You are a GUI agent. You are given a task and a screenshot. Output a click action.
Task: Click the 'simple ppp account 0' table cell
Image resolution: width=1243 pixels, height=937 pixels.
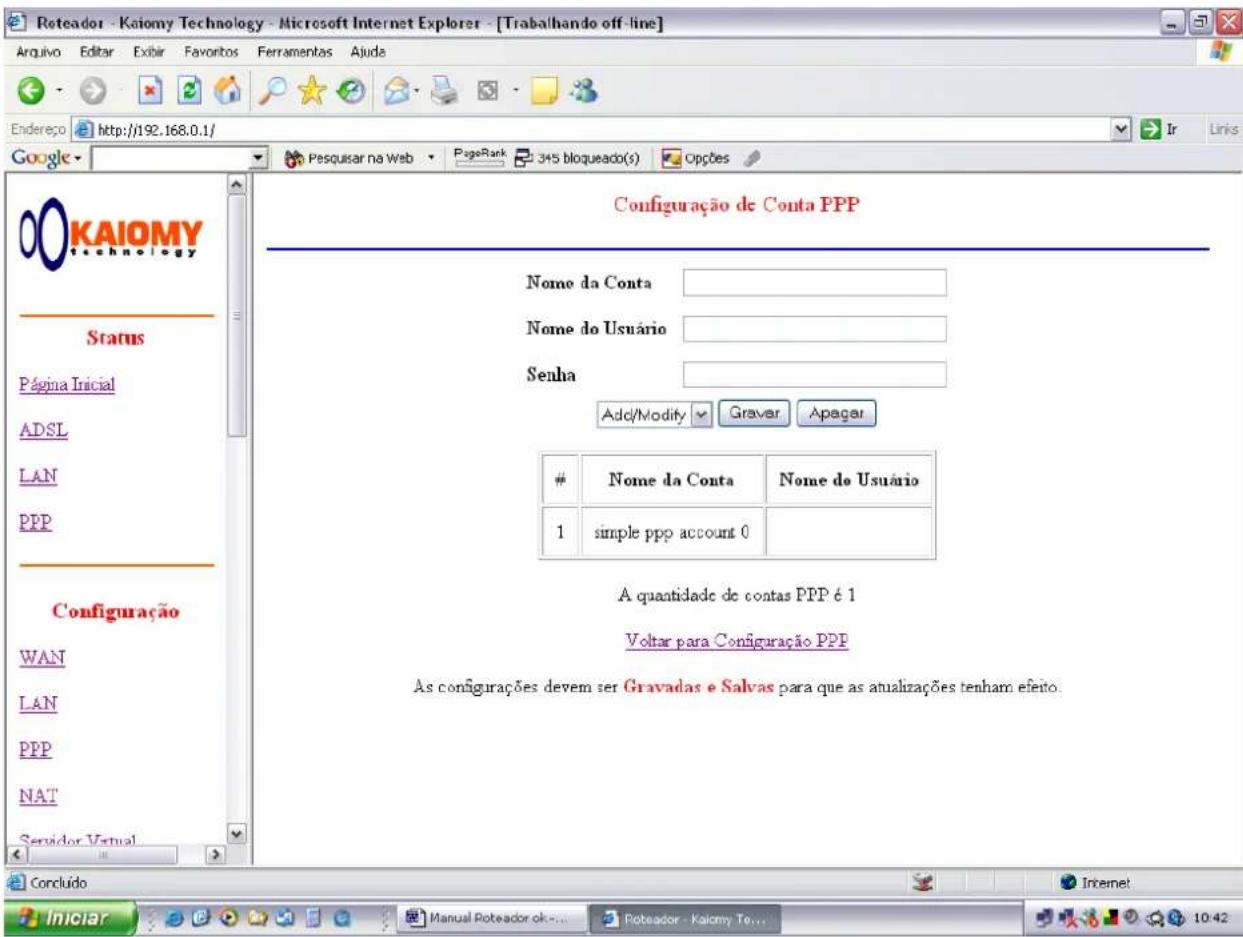tap(673, 532)
